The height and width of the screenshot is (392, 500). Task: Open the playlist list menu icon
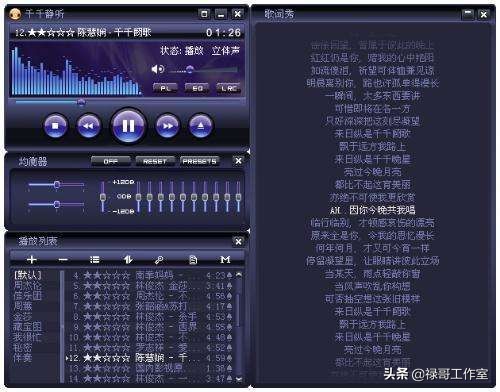(95, 259)
